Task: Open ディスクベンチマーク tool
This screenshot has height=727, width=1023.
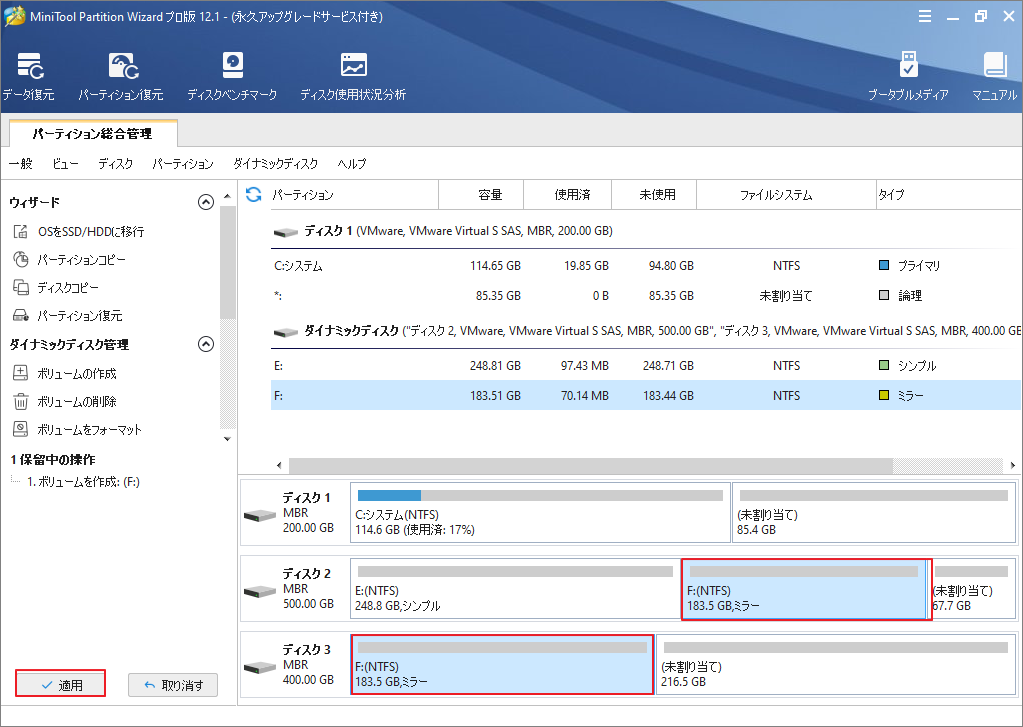Action: click(232, 76)
